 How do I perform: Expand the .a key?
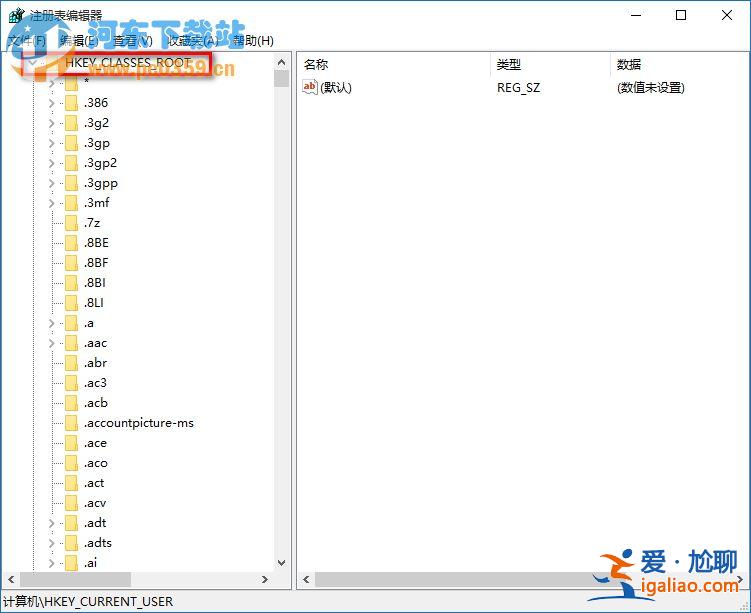tap(52, 323)
